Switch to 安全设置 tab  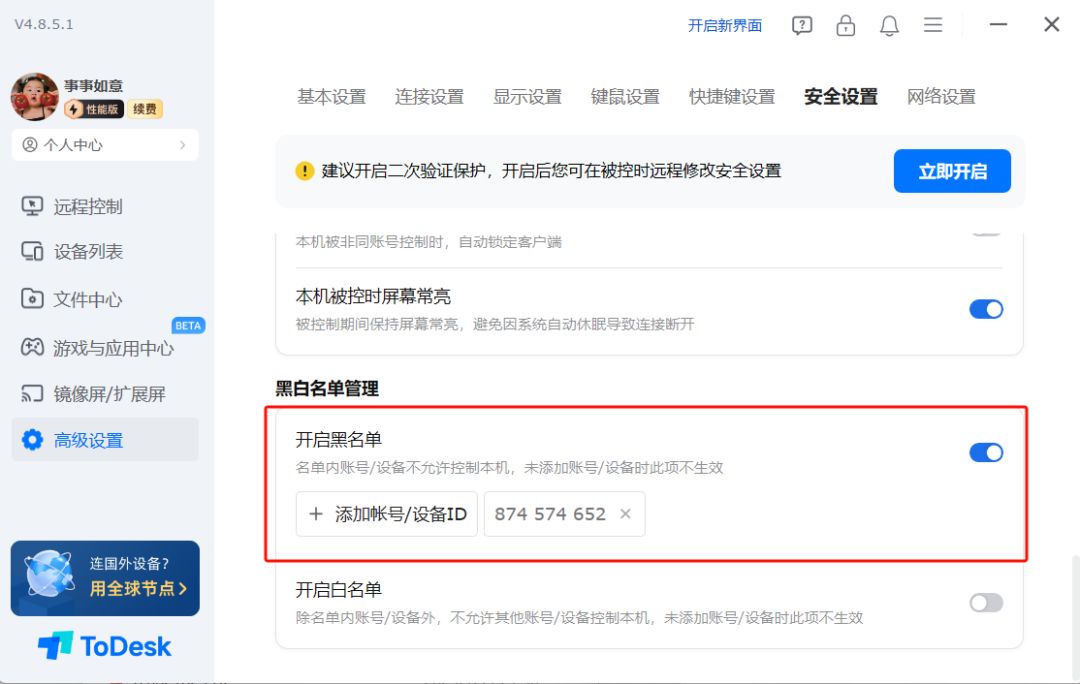coord(840,96)
